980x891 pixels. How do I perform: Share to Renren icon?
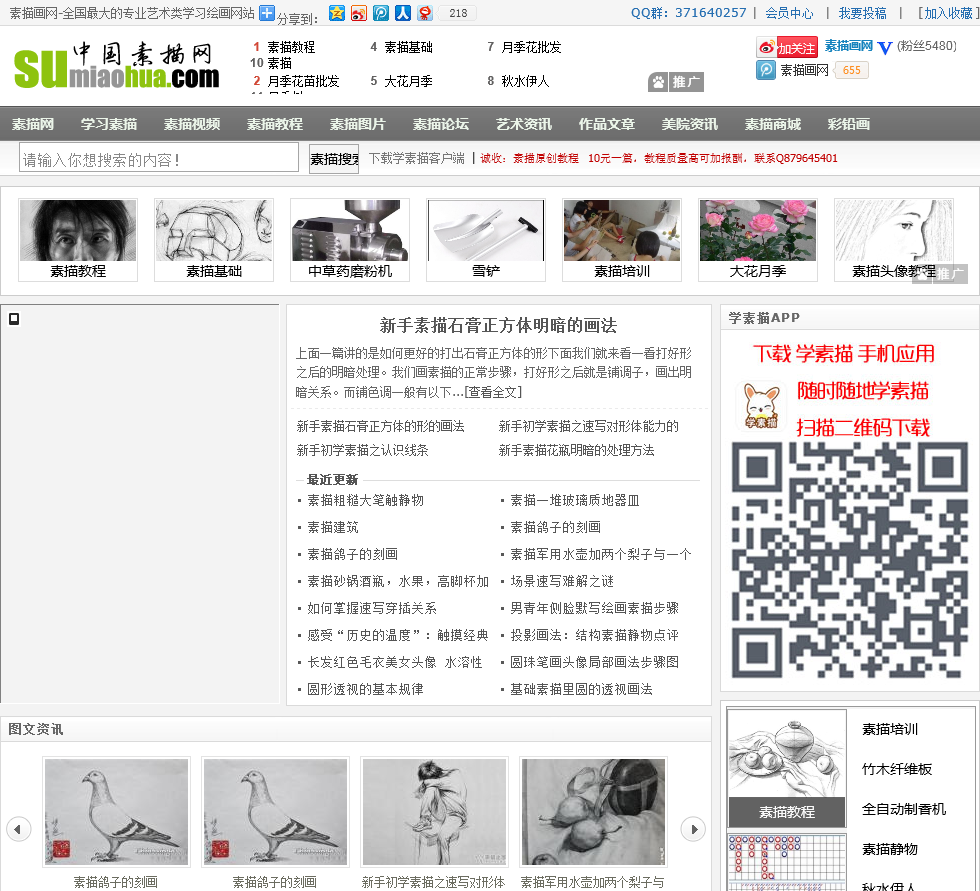(403, 12)
